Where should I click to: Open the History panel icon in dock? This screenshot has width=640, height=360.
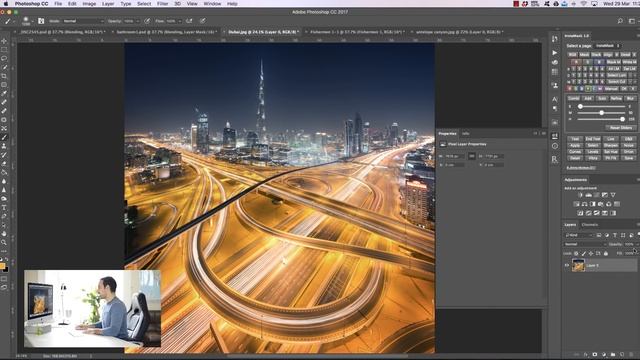[x=555, y=39]
